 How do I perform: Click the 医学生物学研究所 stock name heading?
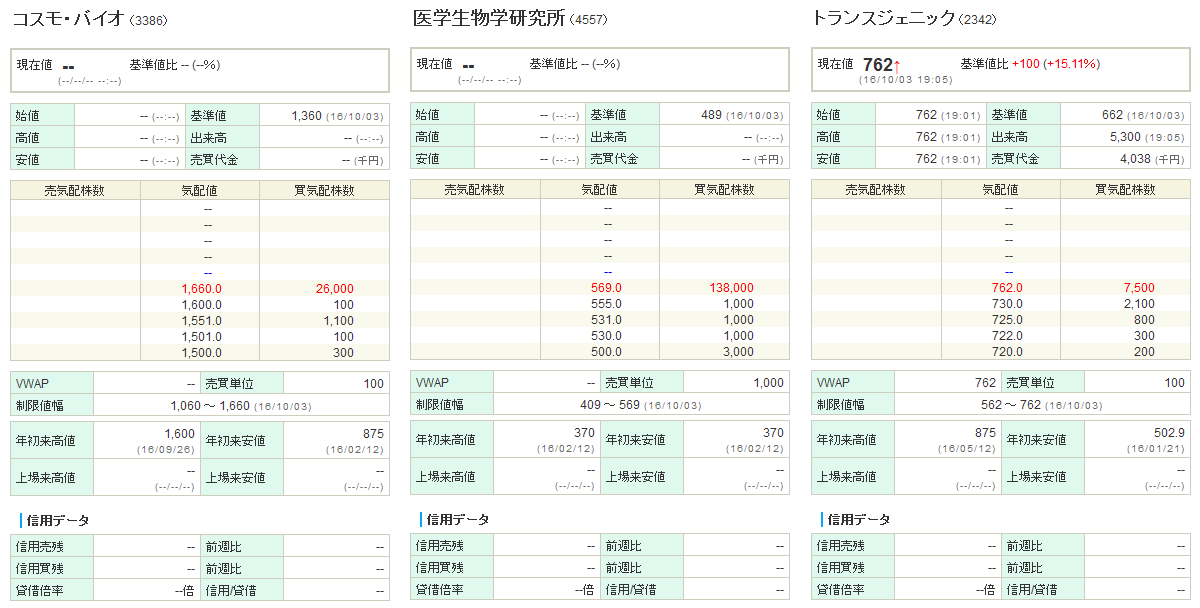point(488,18)
